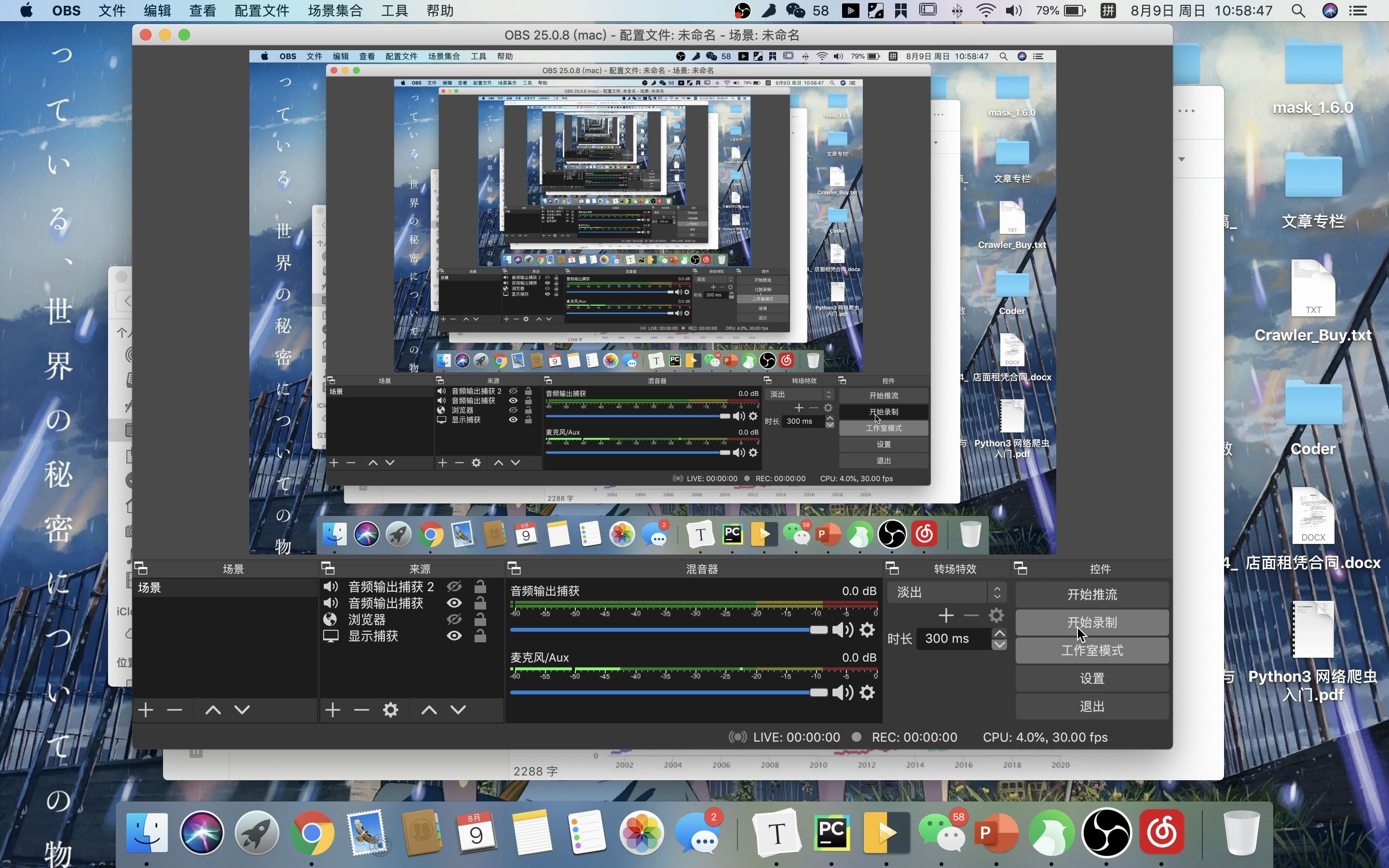Add a new source with plus icon
The width and height of the screenshot is (1389, 868).
(x=333, y=710)
